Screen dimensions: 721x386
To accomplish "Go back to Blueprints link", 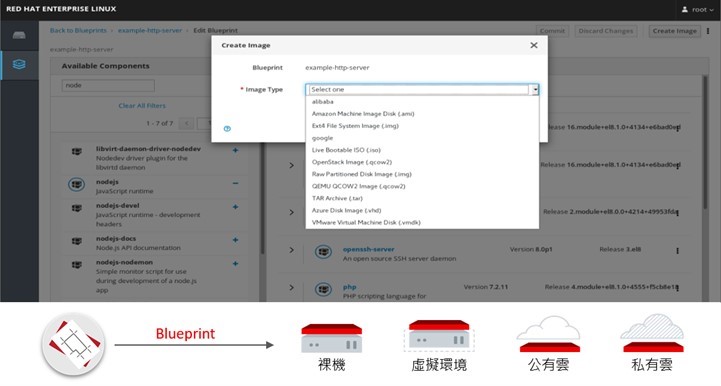I will pyautogui.click(x=78, y=30).
